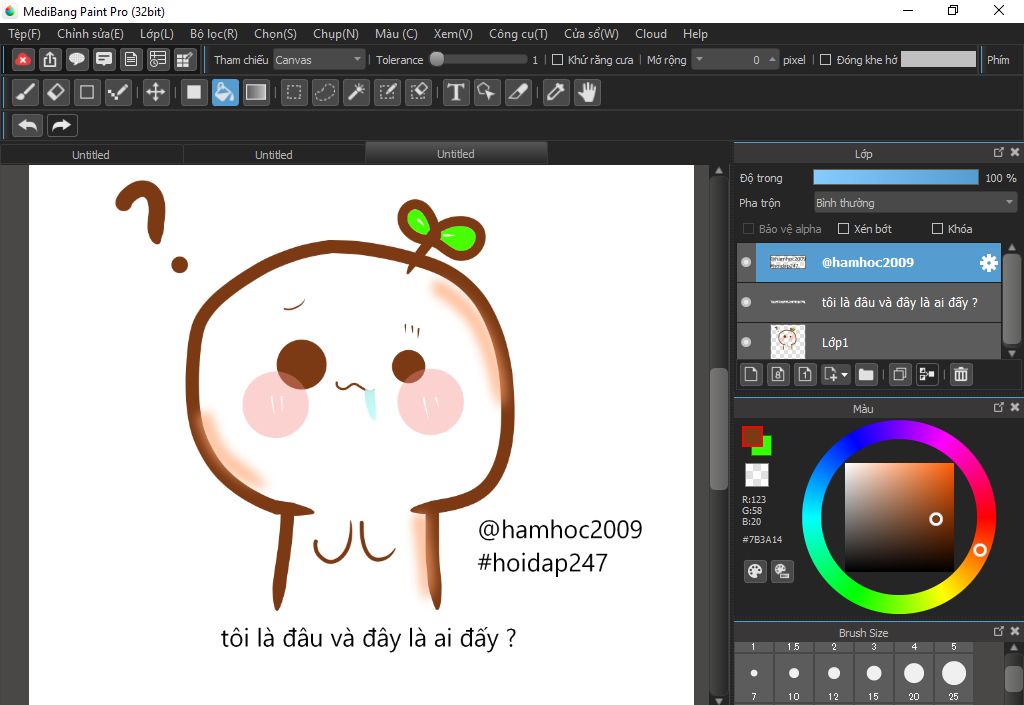Check the Khóa layer lock box
Image resolution: width=1024 pixels, height=705 pixels.
point(937,229)
